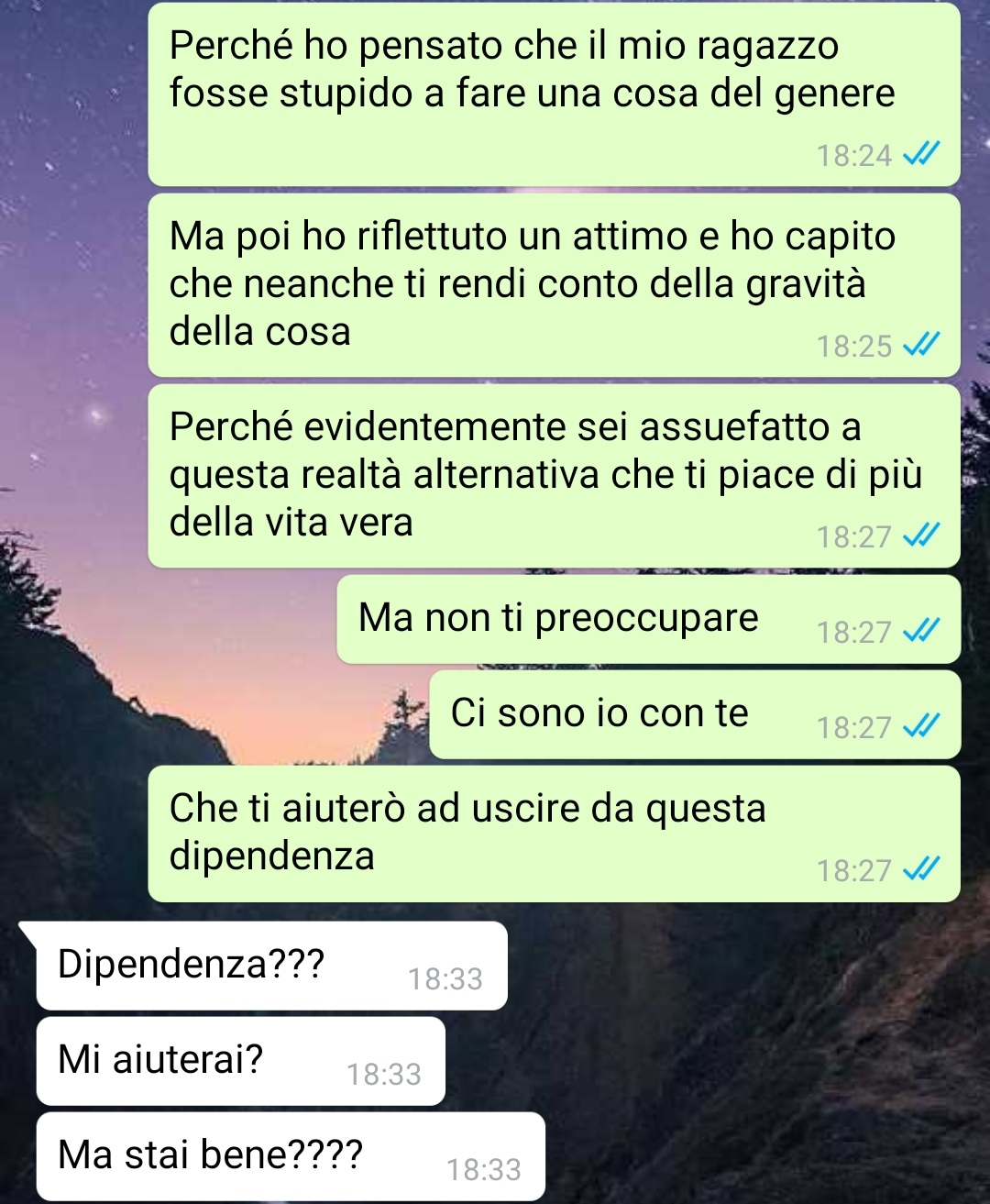Select the message 'Perché ho pensato che il mio ragazzo'

point(554,94)
